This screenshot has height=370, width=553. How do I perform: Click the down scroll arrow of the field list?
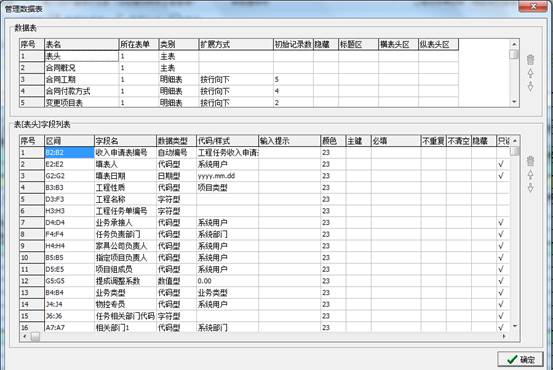tap(515, 326)
